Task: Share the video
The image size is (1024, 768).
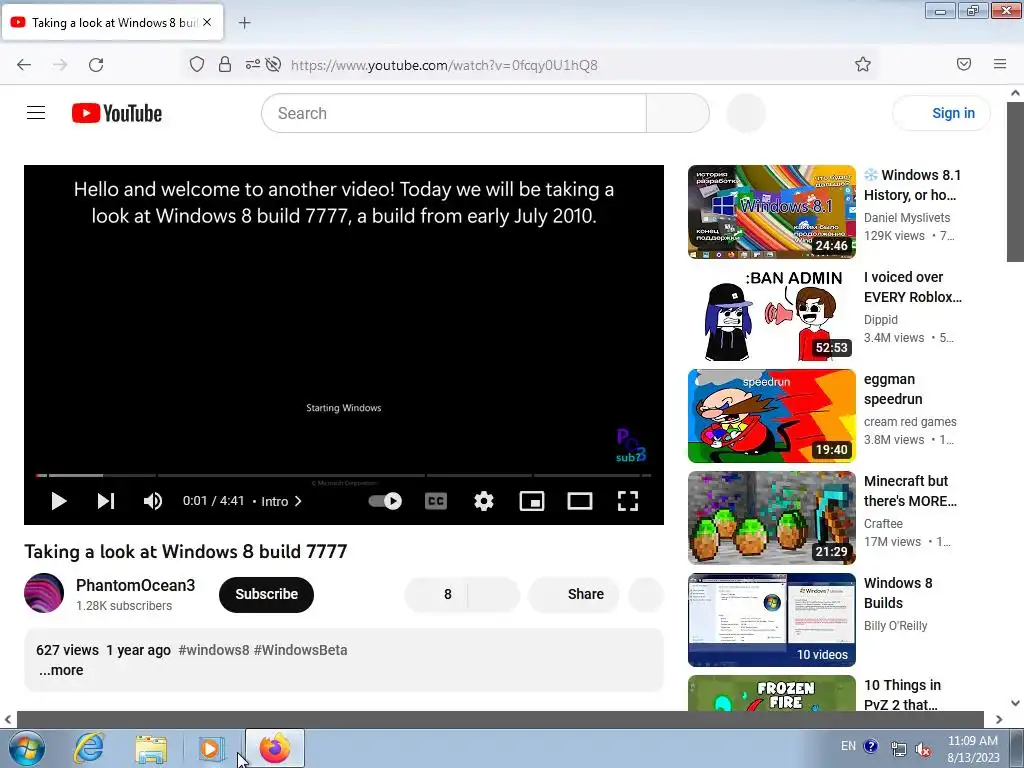Action: 573,594
